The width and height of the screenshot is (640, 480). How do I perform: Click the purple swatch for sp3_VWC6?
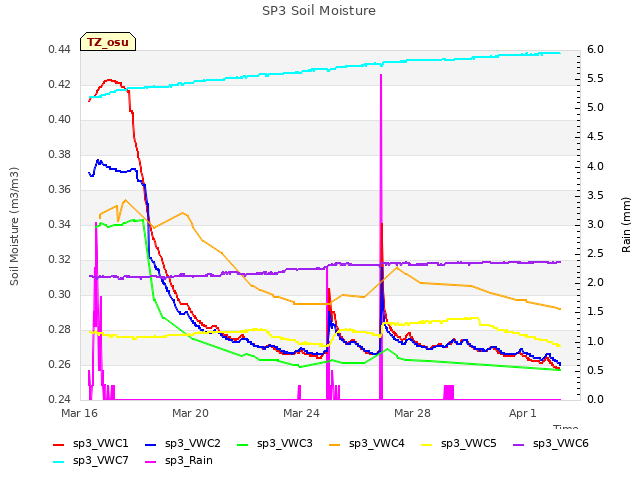tap(519, 445)
